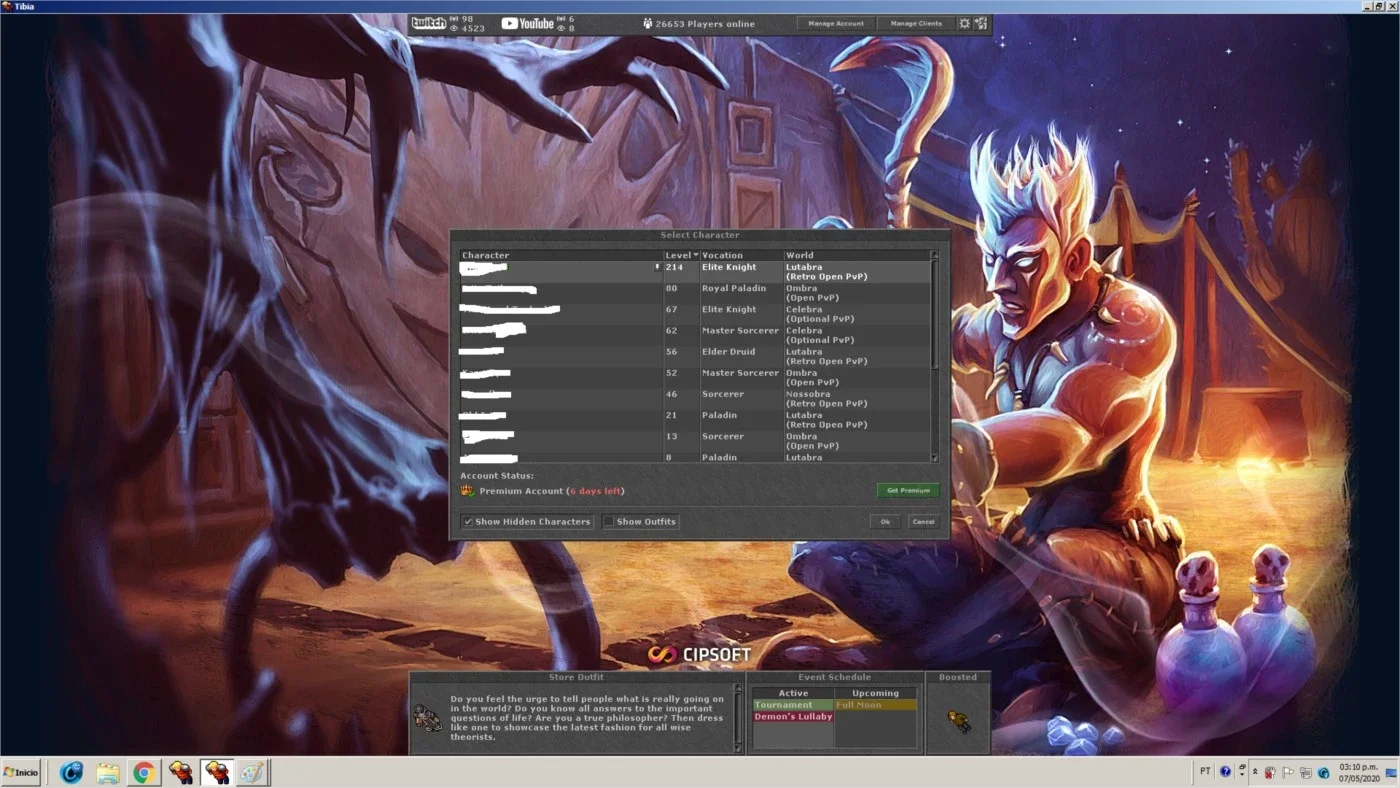Click the Cancel button
The image size is (1400, 788).
coord(923,521)
